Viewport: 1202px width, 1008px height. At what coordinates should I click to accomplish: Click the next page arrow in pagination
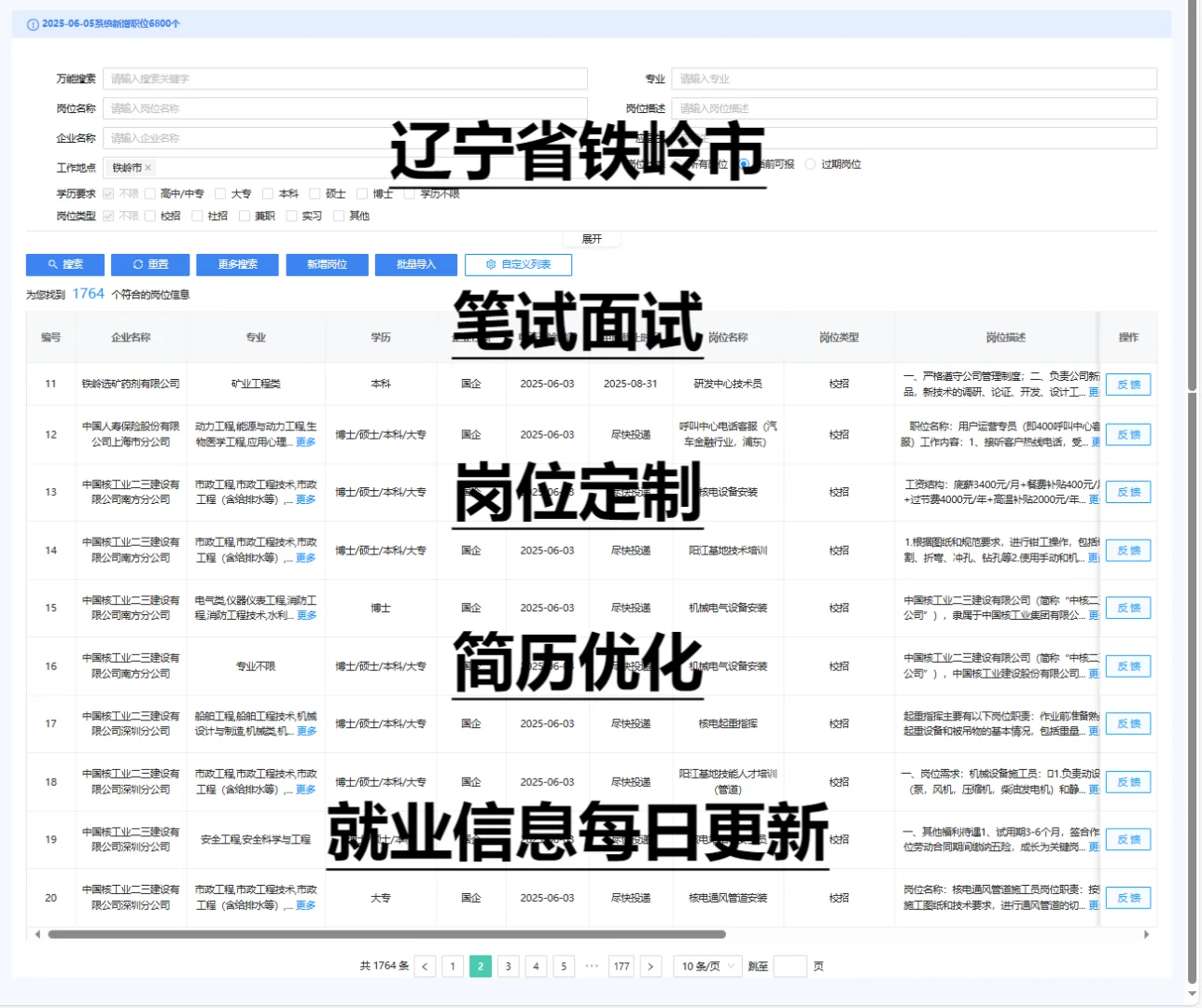coord(650,966)
